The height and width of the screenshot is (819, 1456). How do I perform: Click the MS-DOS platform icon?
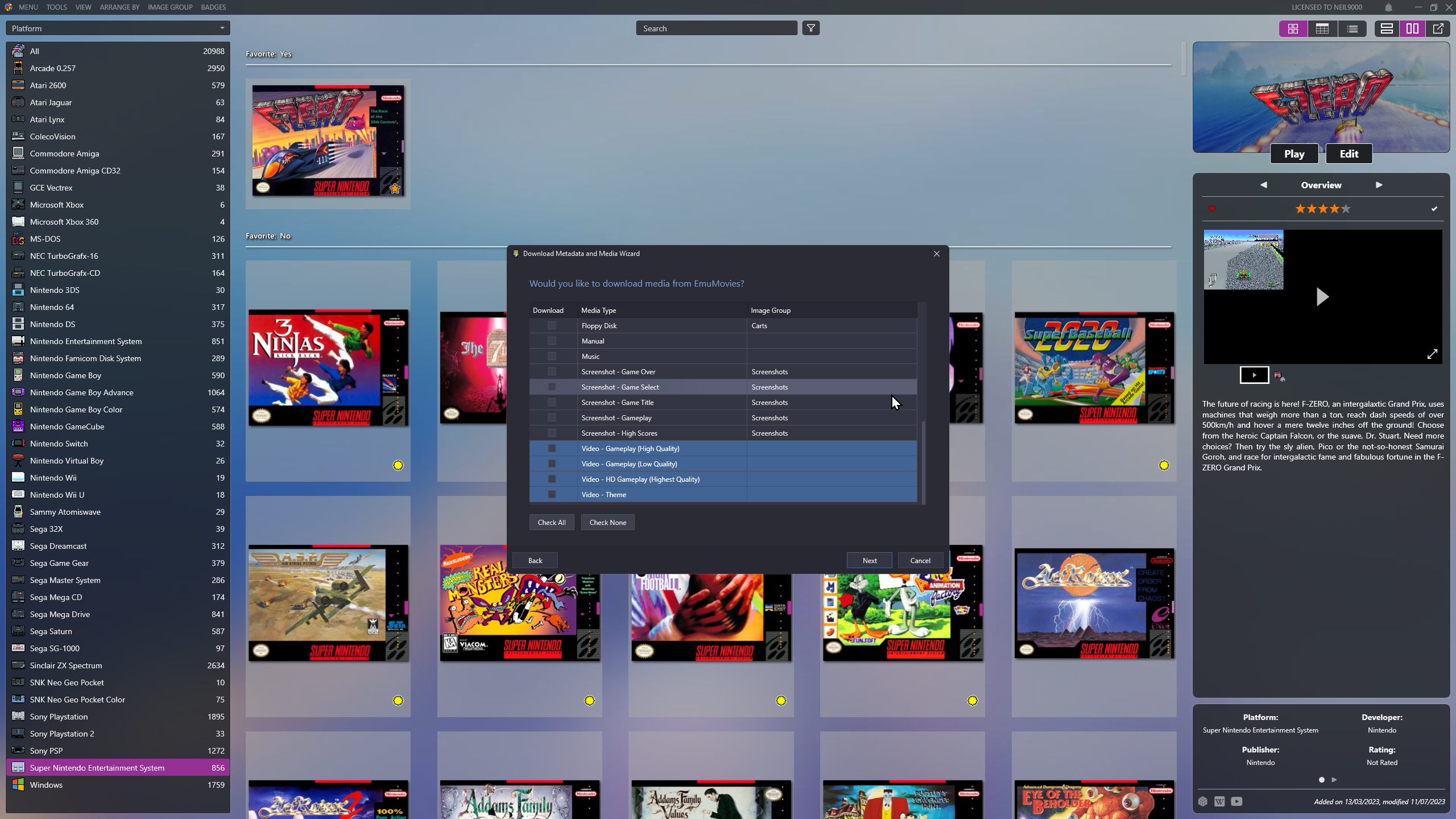[18, 239]
